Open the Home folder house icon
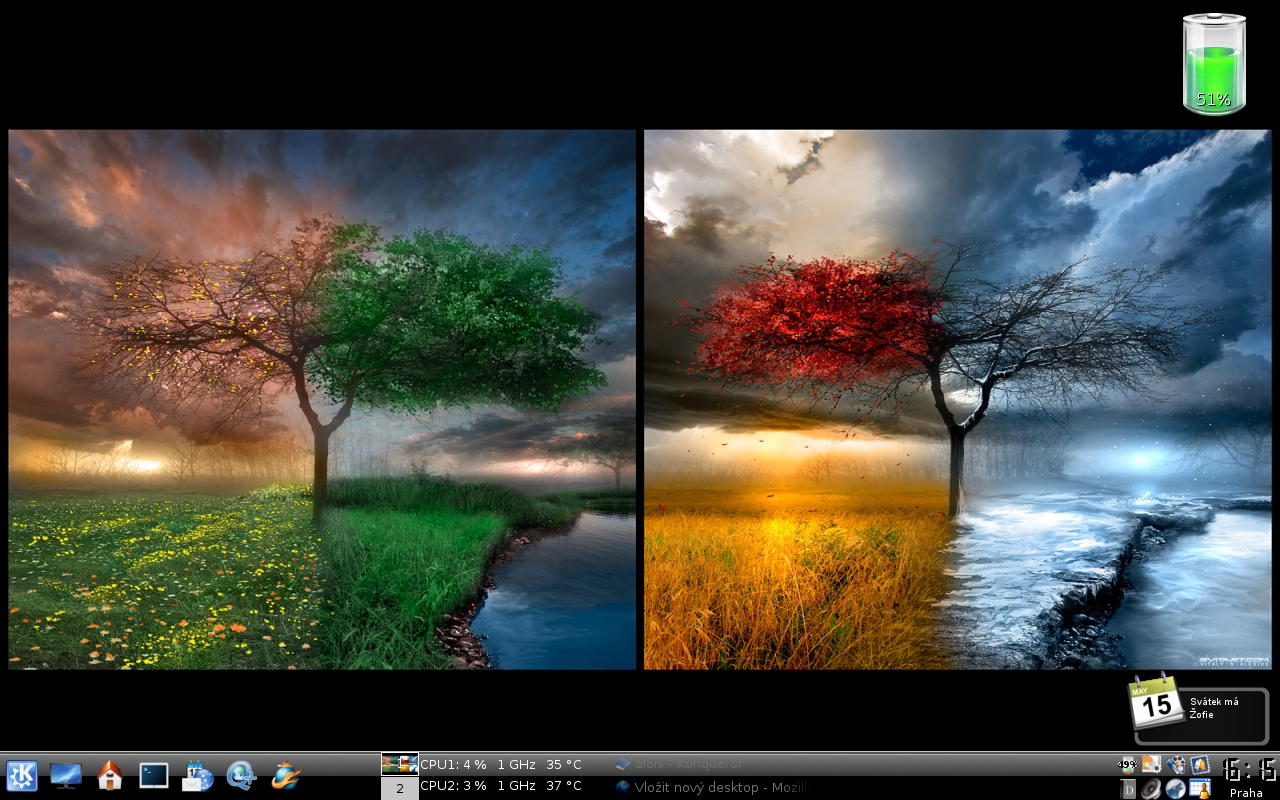This screenshot has height=800, width=1280. (x=110, y=775)
